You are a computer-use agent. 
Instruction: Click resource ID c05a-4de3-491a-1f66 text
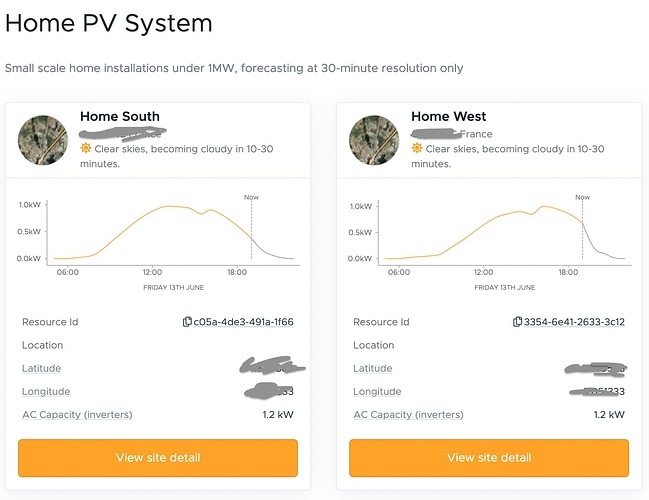coord(243,322)
